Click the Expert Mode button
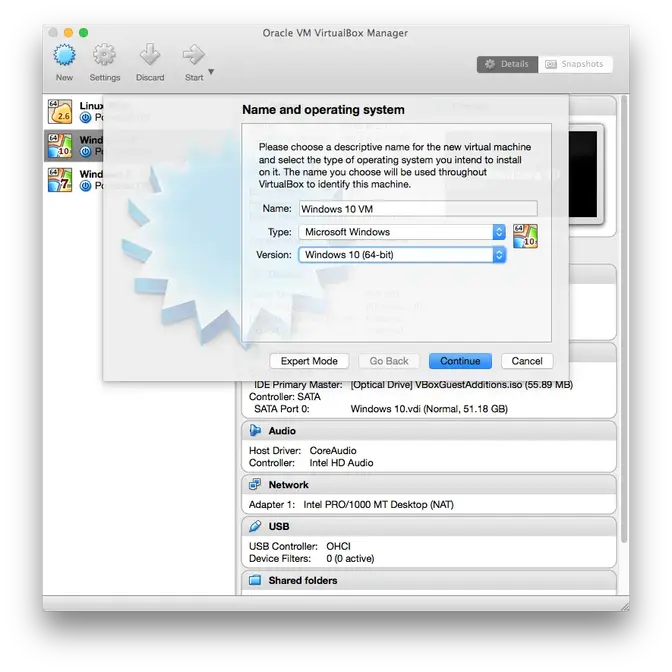The image size is (672, 672). tap(309, 361)
